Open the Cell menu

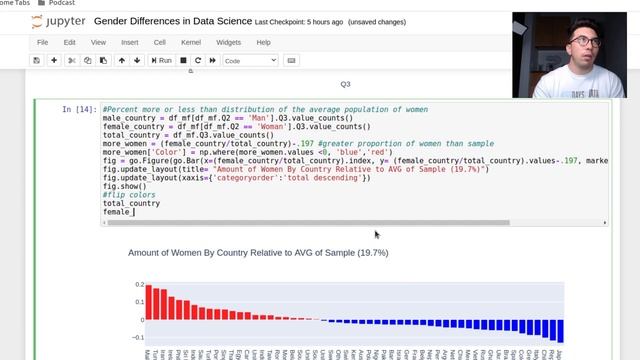[160, 42]
